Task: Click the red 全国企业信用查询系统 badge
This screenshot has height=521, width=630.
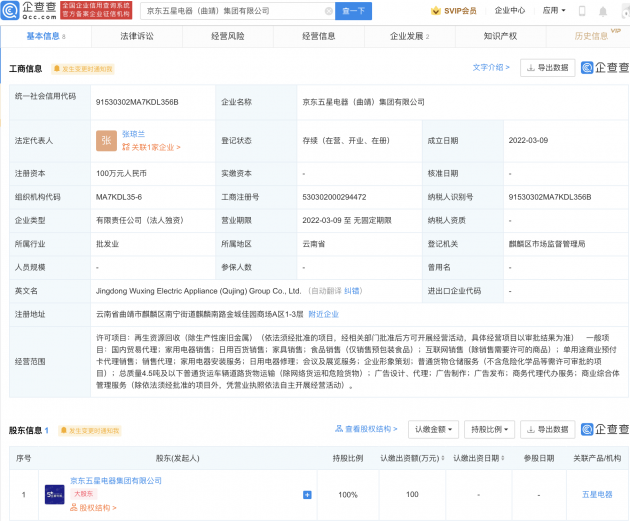Action: click(x=96, y=10)
